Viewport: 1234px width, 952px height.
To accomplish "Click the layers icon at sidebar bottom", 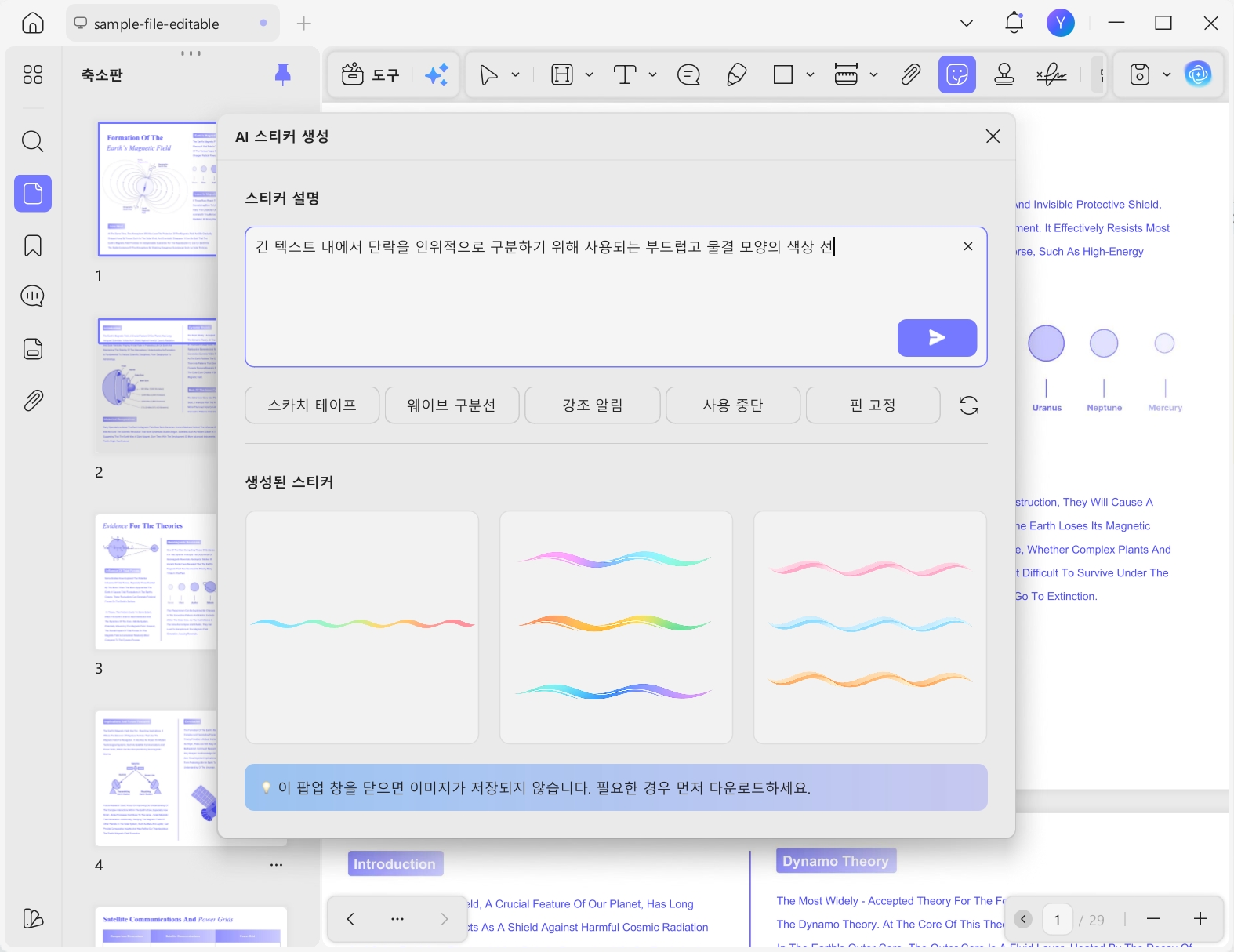I will tap(33, 918).
